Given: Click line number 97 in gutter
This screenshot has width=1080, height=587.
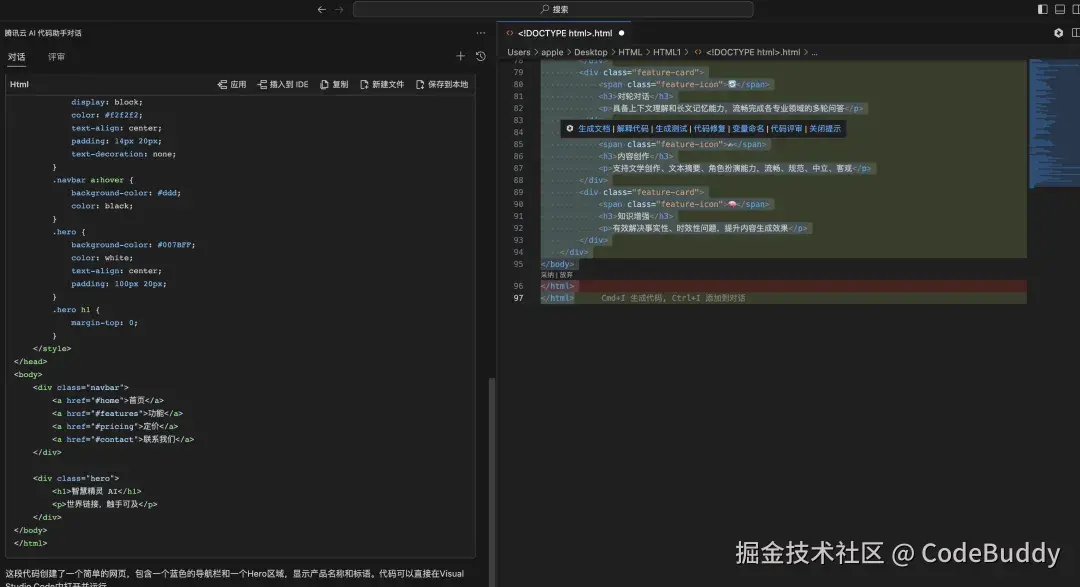Looking at the screenshot, I should (x=518, y=298).
